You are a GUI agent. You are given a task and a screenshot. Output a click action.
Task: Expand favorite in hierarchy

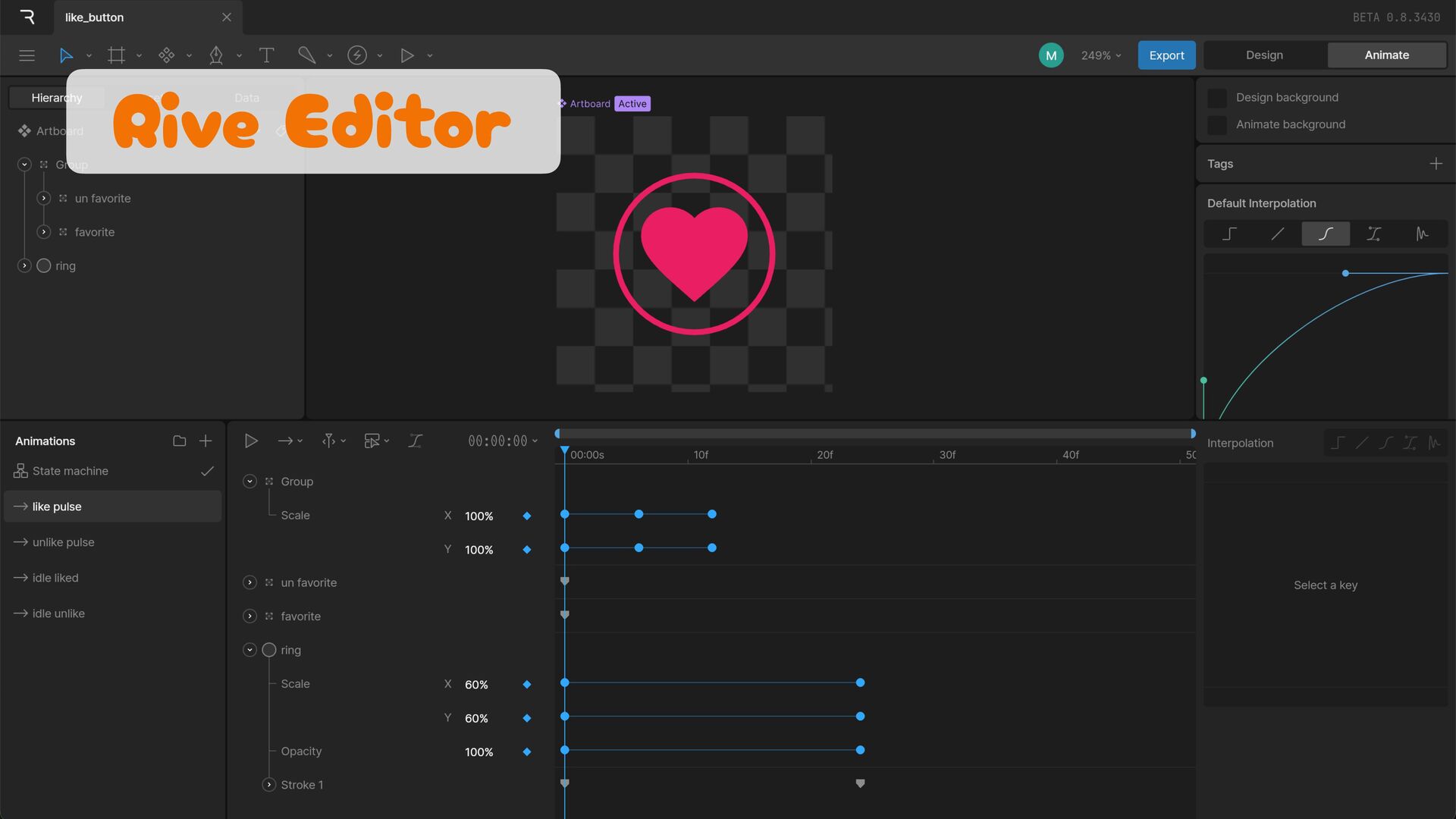[x=44, y=232]
